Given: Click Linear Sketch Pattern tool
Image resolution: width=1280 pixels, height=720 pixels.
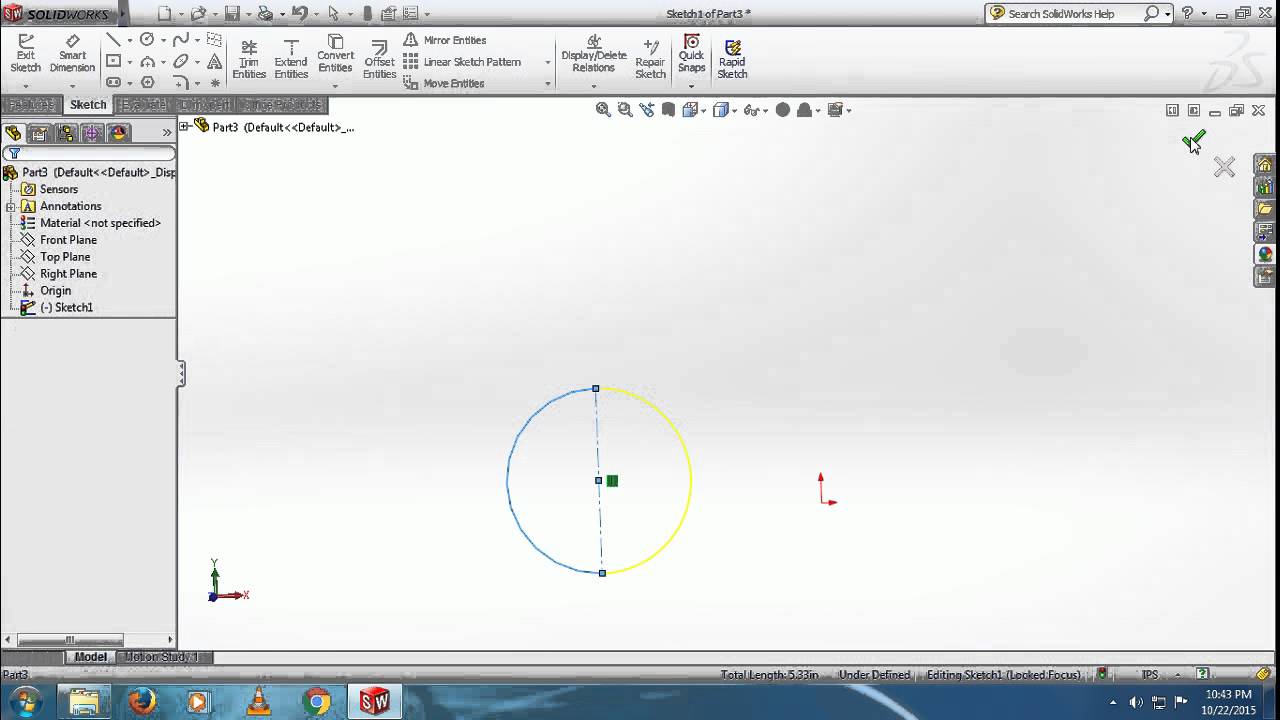Looking at the screenshot, I should (462, 62).
